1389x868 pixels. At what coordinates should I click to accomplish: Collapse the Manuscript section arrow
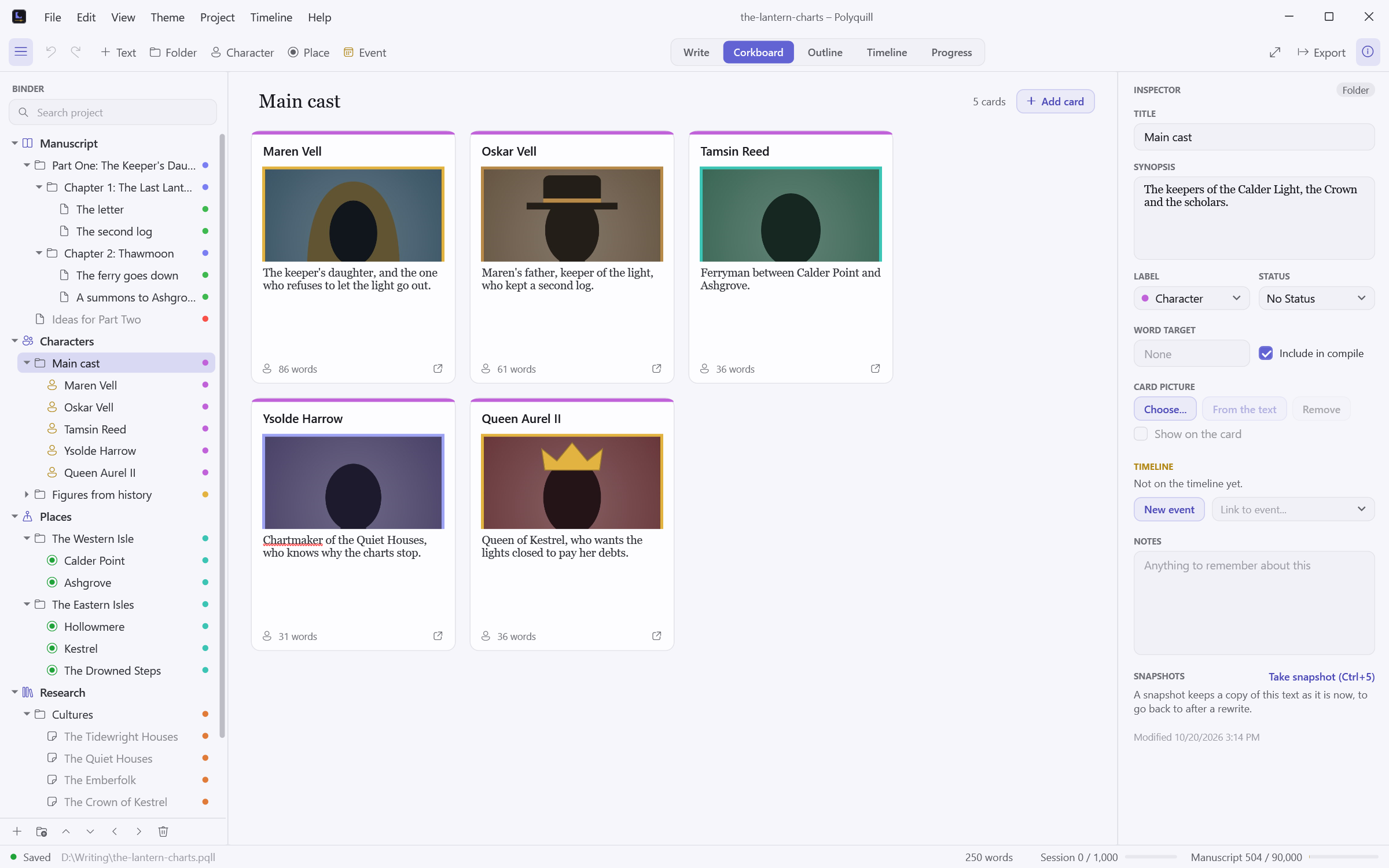[x=14, y=144]
